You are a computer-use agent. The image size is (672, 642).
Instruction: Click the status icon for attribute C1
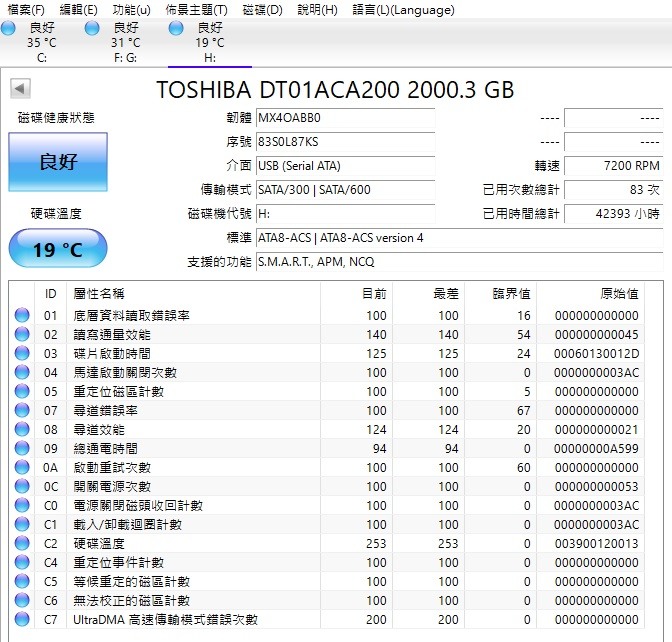[x=22, y=524]
